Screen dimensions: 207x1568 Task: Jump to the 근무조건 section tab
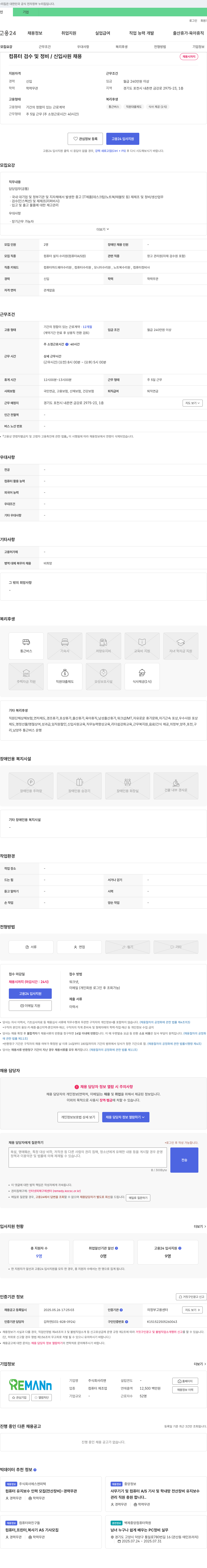(45, 47)
